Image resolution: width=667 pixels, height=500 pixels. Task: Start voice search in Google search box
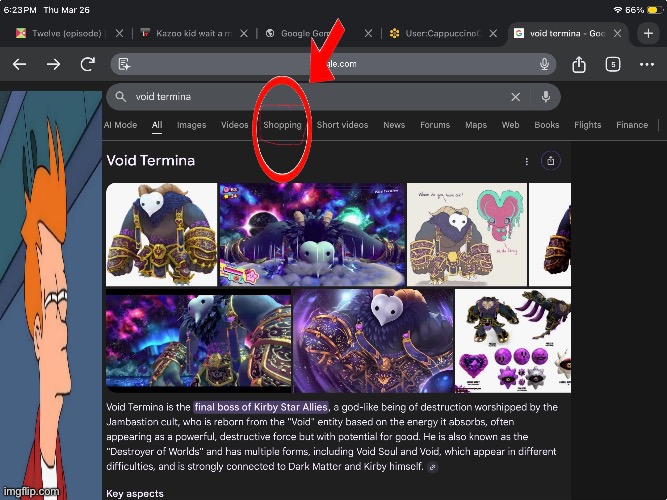pyautogui.click(x=546, y=97)
